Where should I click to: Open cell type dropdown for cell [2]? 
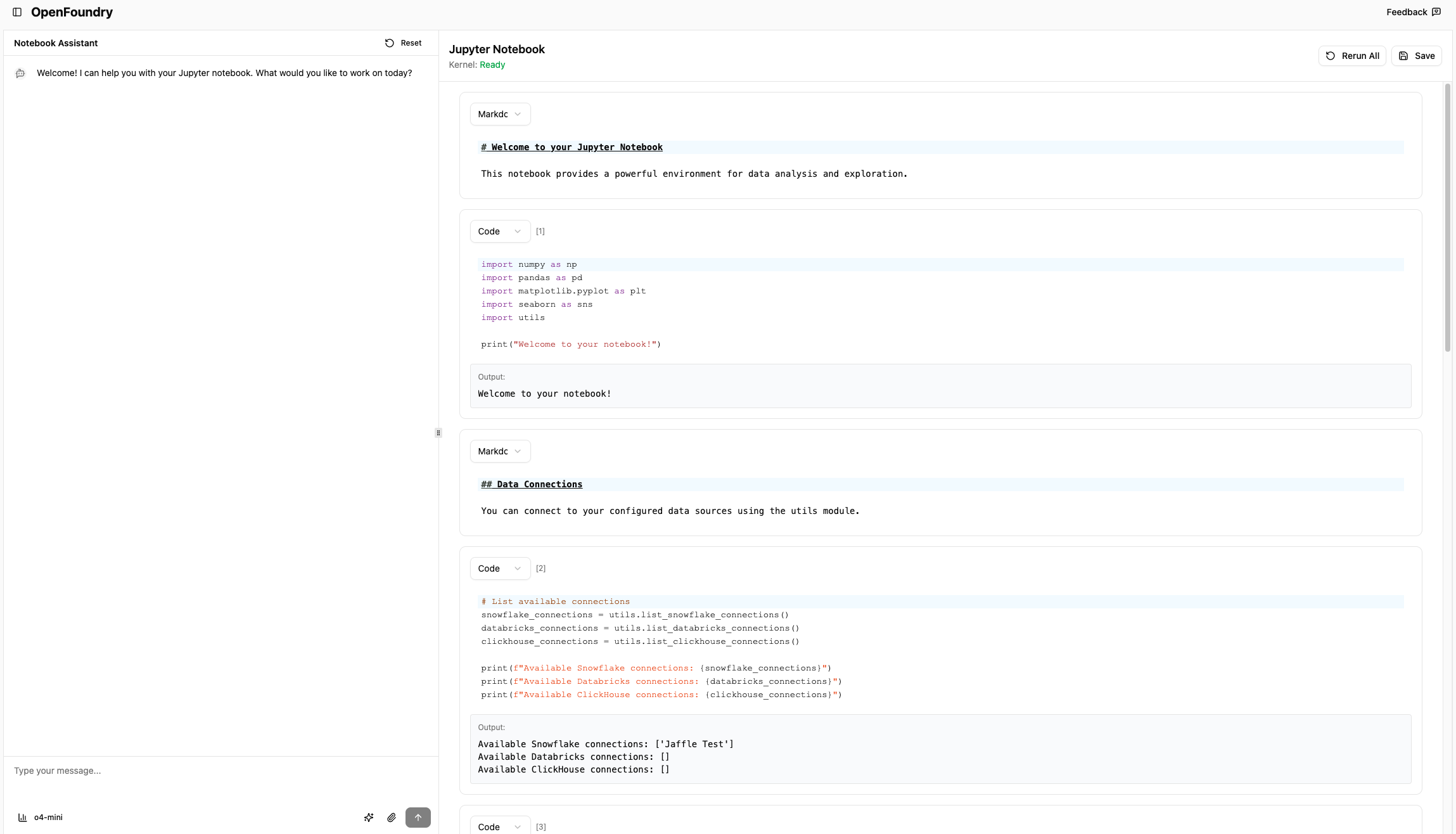[x=500, y=568]
